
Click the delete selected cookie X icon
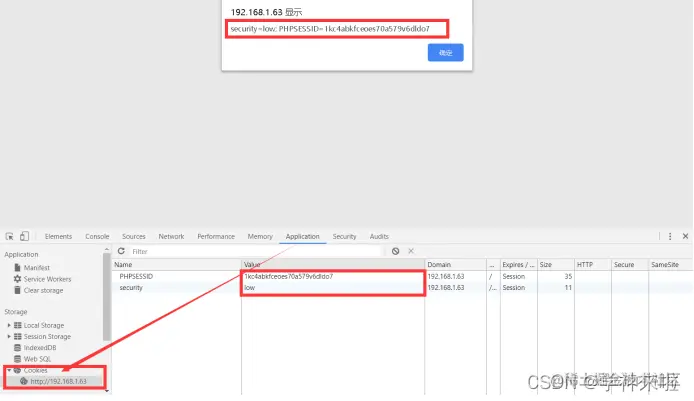[x=411, y=251]
